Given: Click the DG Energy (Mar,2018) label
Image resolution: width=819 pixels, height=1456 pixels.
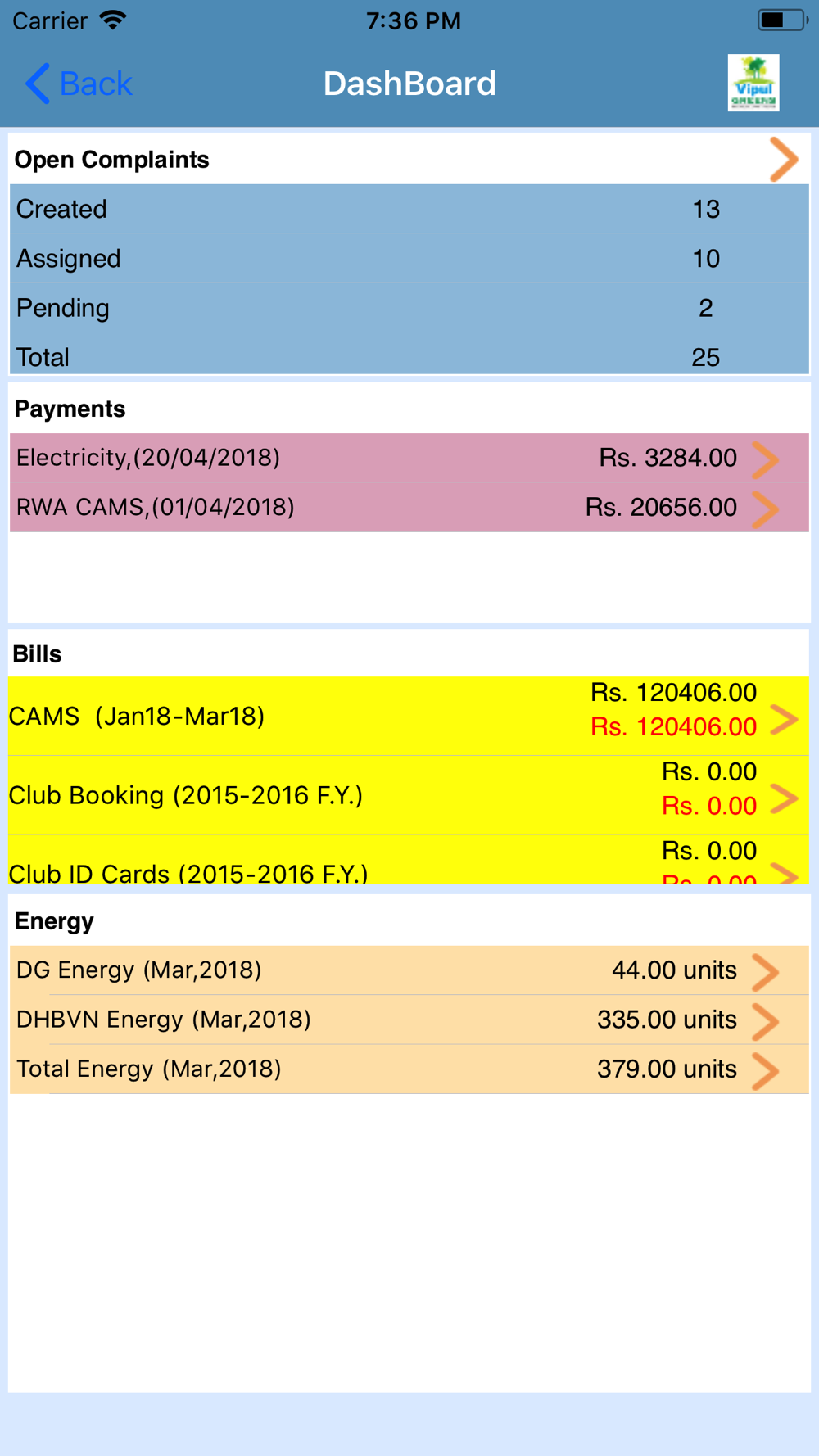Looking at the screenshot, I should click(x=139, y=970).
